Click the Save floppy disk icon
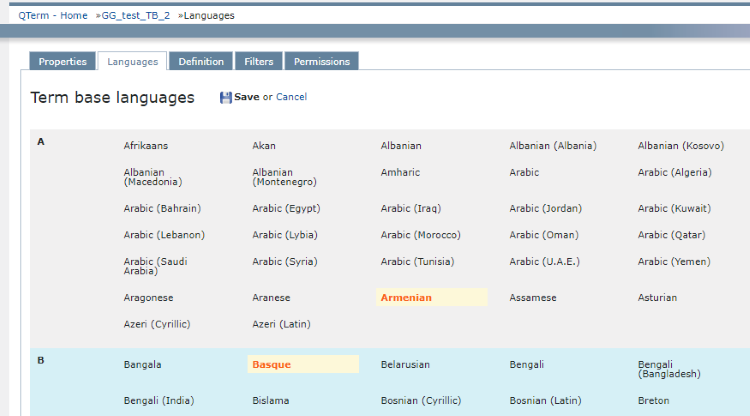This screenshot has width=750, height=416. [x=226, y=97]
